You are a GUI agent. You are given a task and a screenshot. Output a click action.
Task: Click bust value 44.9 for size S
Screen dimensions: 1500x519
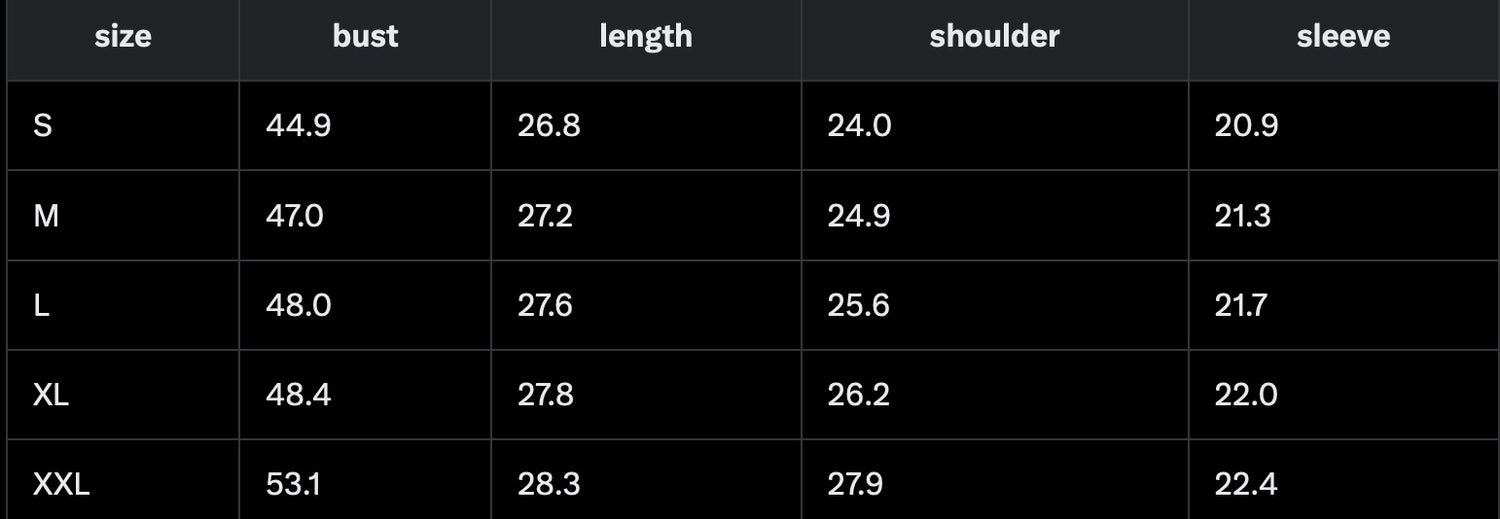click(x=298, y=126)
